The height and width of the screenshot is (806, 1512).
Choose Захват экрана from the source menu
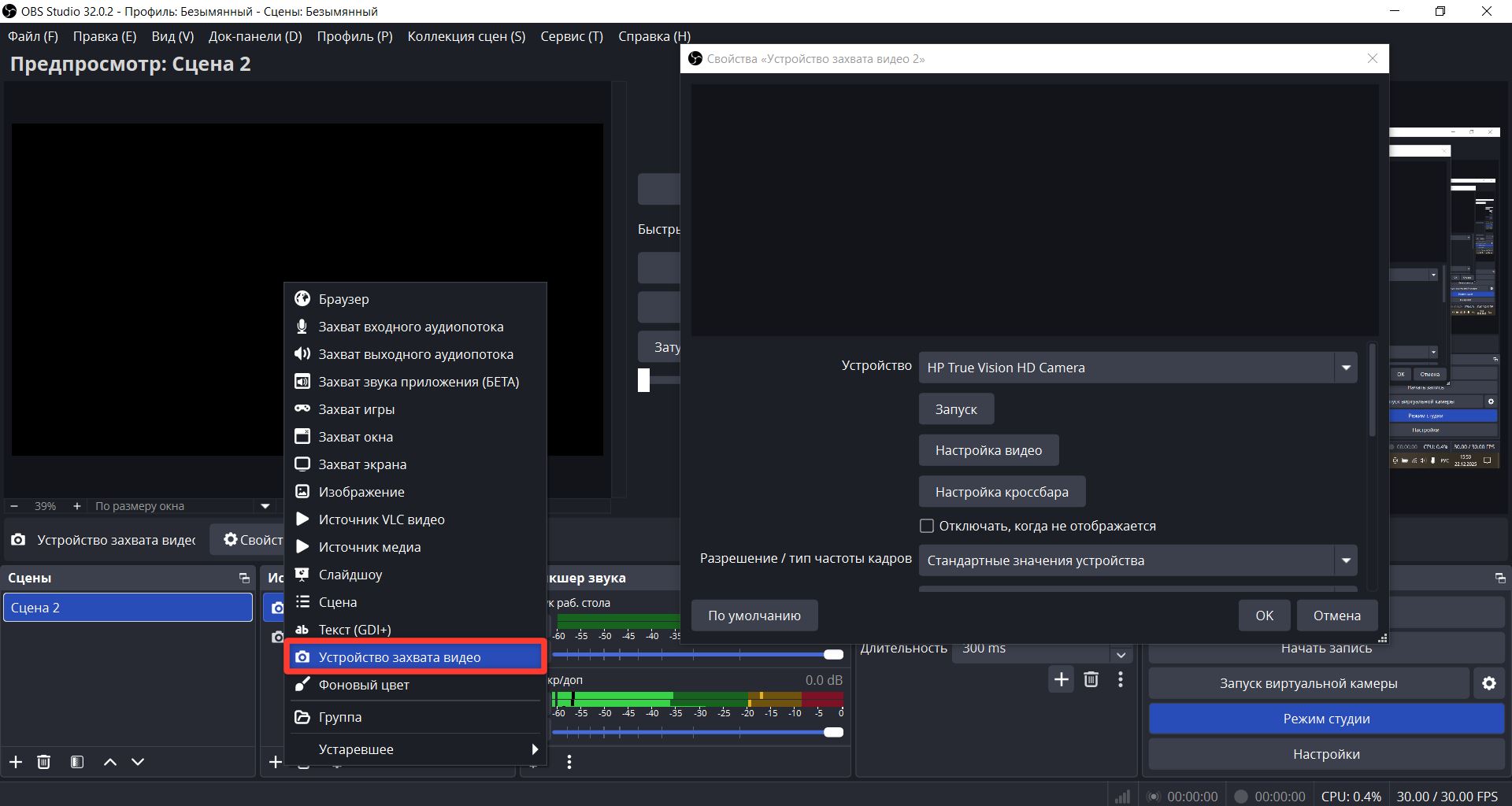click(362, 464)
